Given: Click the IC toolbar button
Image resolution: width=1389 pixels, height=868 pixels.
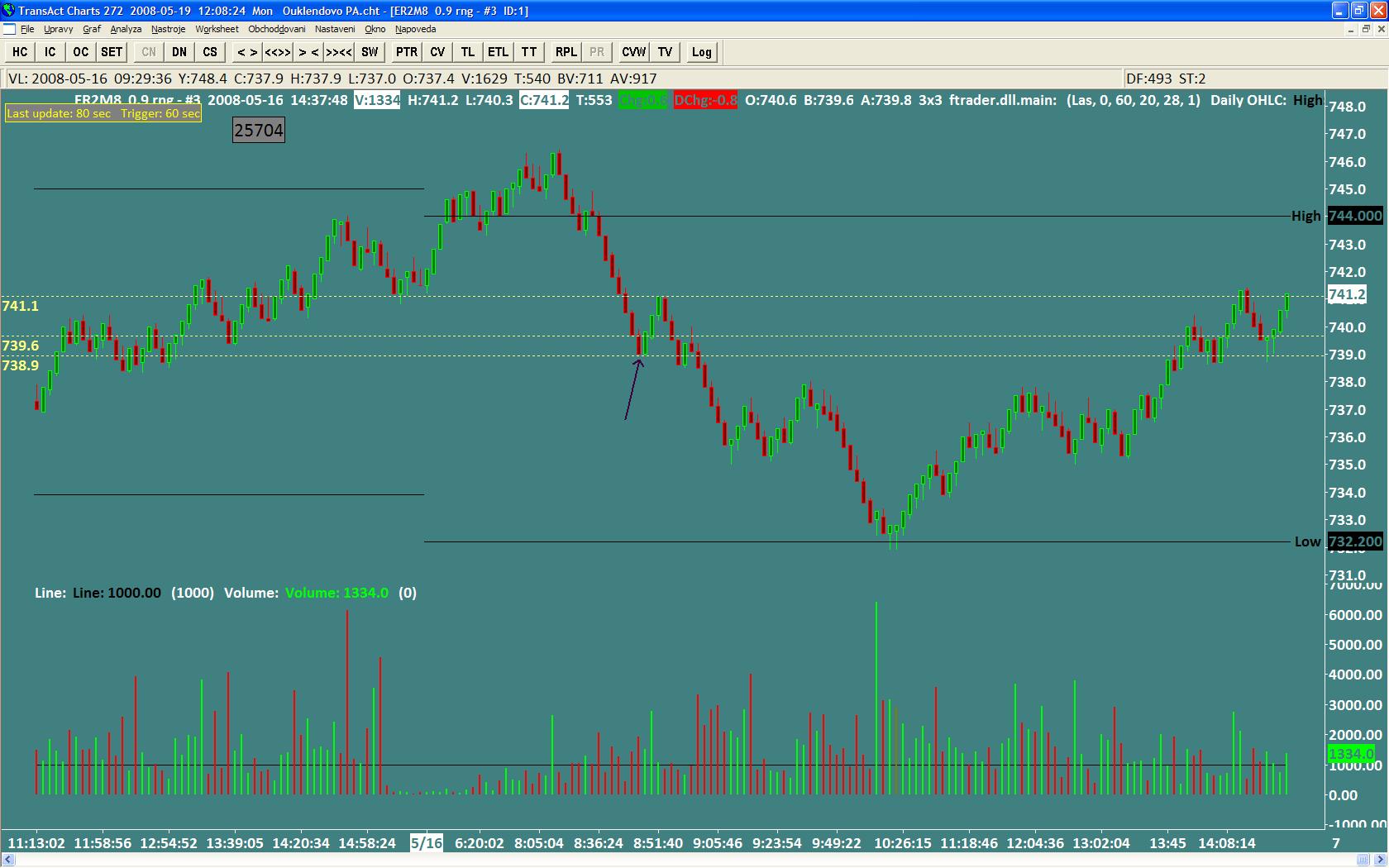Looking at the screenshot, I should (x=50, y=52).
